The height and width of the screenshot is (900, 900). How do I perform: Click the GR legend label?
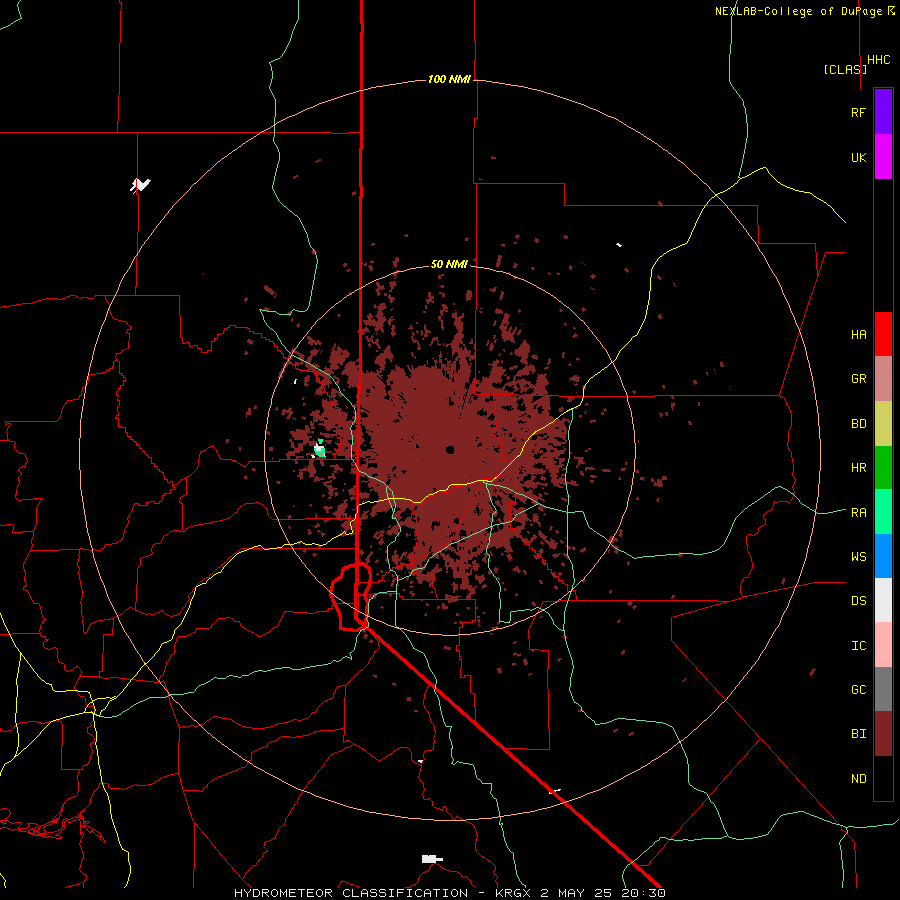858,379
